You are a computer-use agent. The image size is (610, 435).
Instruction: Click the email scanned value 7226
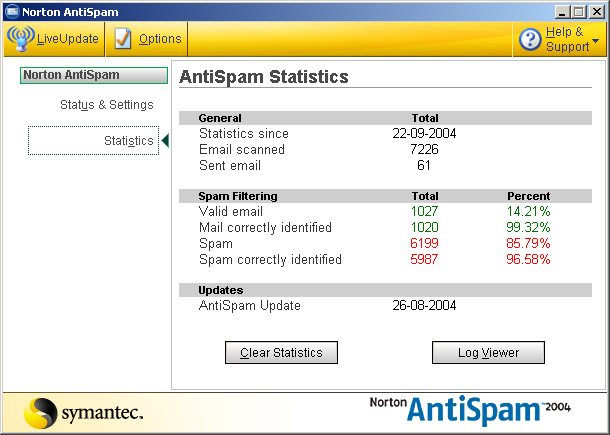point(424,149)
